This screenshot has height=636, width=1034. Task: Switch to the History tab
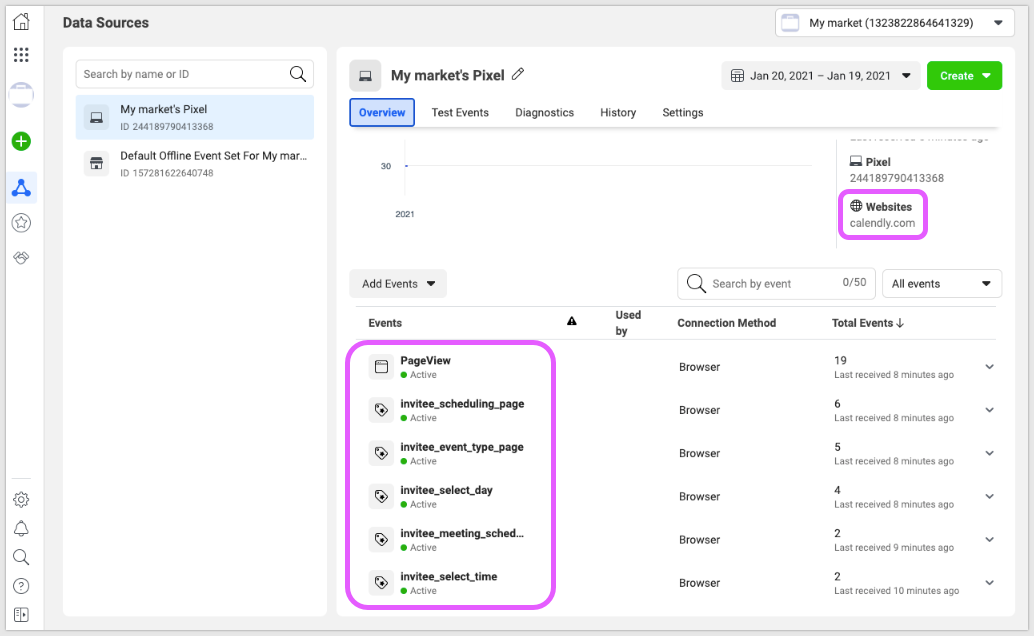(x=618, y=112)
